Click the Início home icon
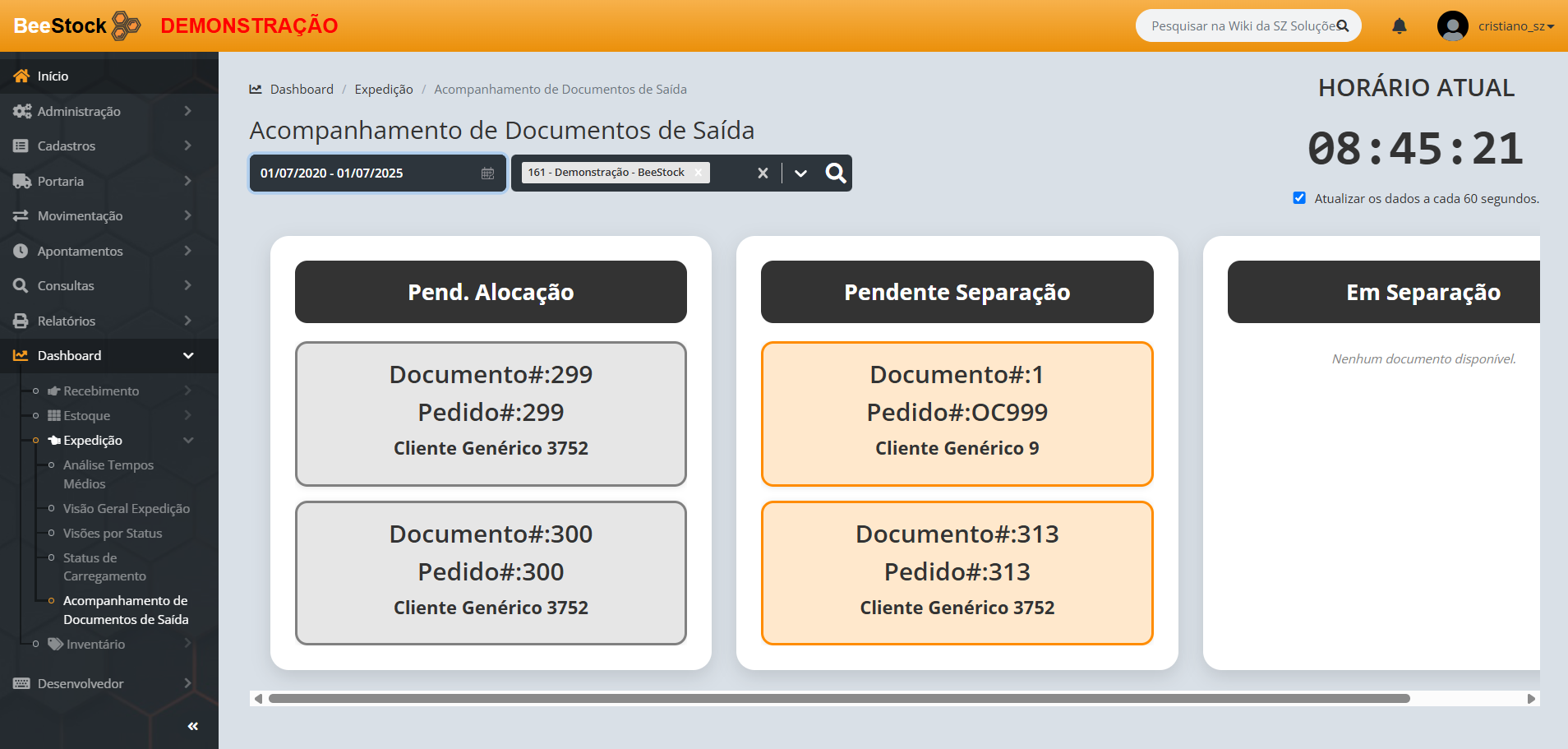This screenshot has width=1568, height=749. tap(21, 76)
